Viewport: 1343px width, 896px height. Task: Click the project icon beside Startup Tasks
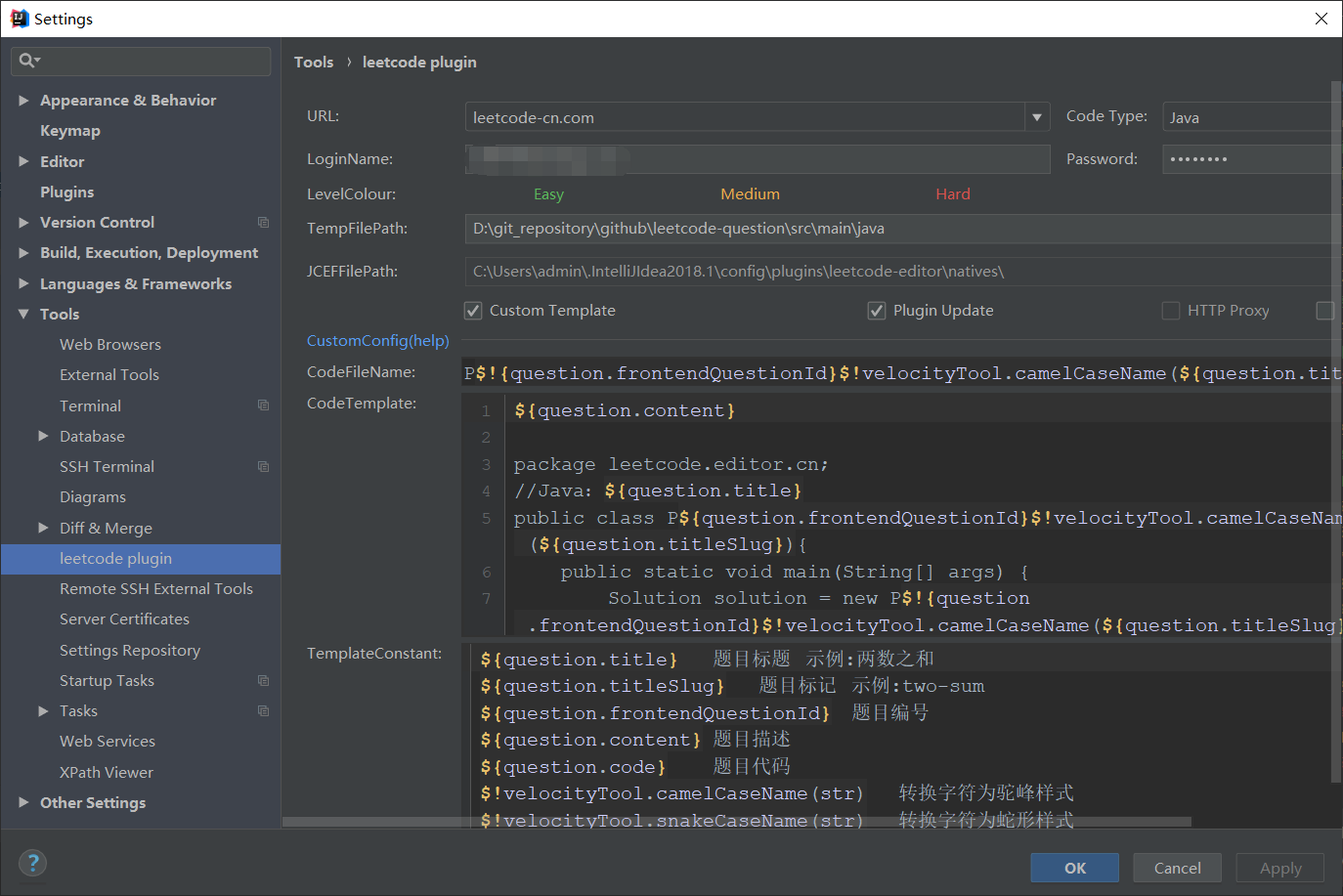[262, 680]
